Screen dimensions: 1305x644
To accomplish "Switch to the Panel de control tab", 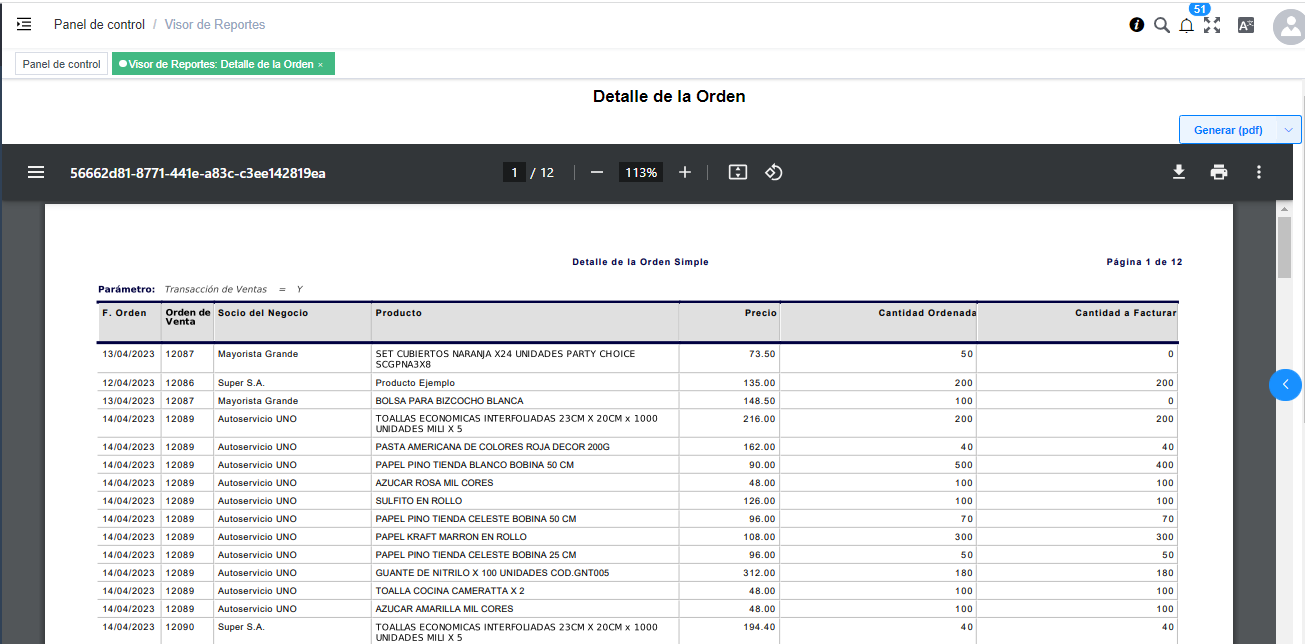I will click(x=62, y=64).
